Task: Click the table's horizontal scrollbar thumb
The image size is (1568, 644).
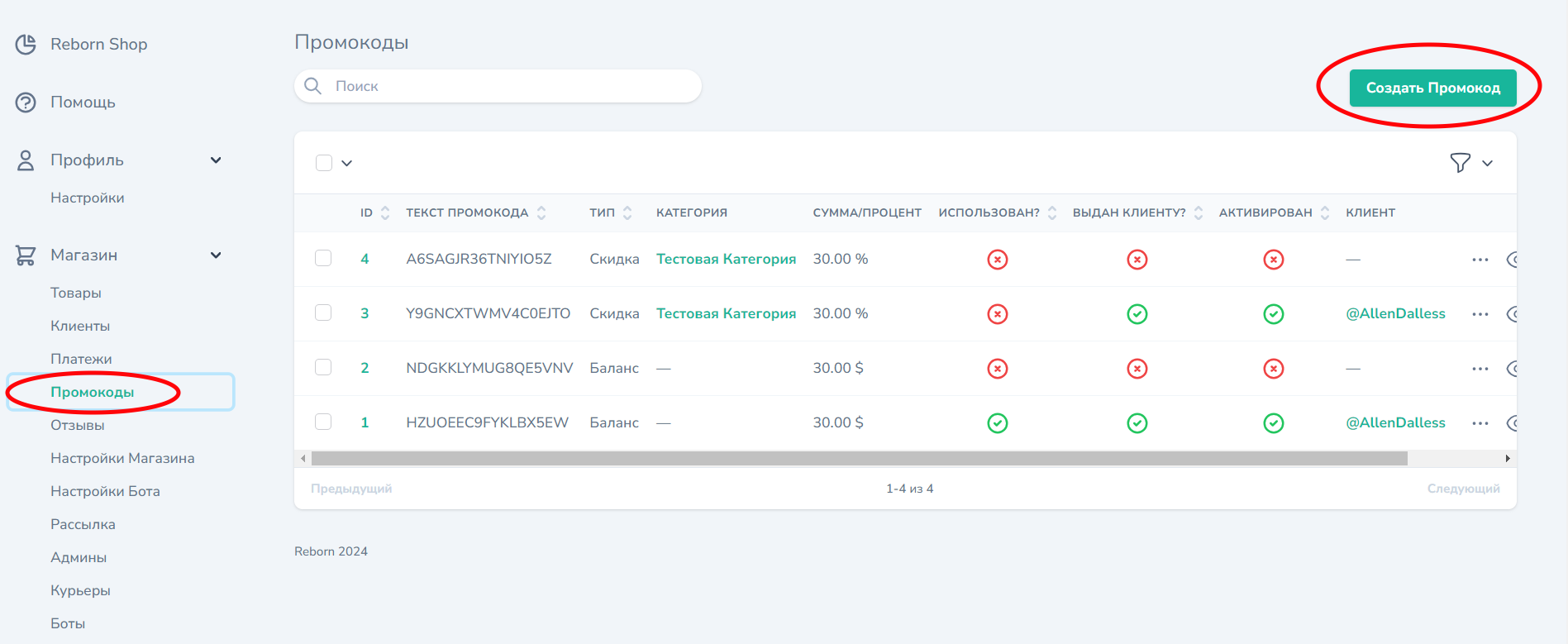Action: coord(860,458)
